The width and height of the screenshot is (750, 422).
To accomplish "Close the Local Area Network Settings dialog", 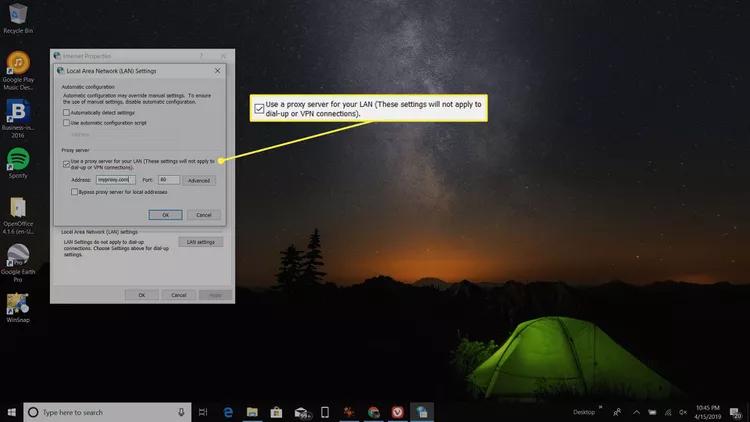I will pos(218,71).
